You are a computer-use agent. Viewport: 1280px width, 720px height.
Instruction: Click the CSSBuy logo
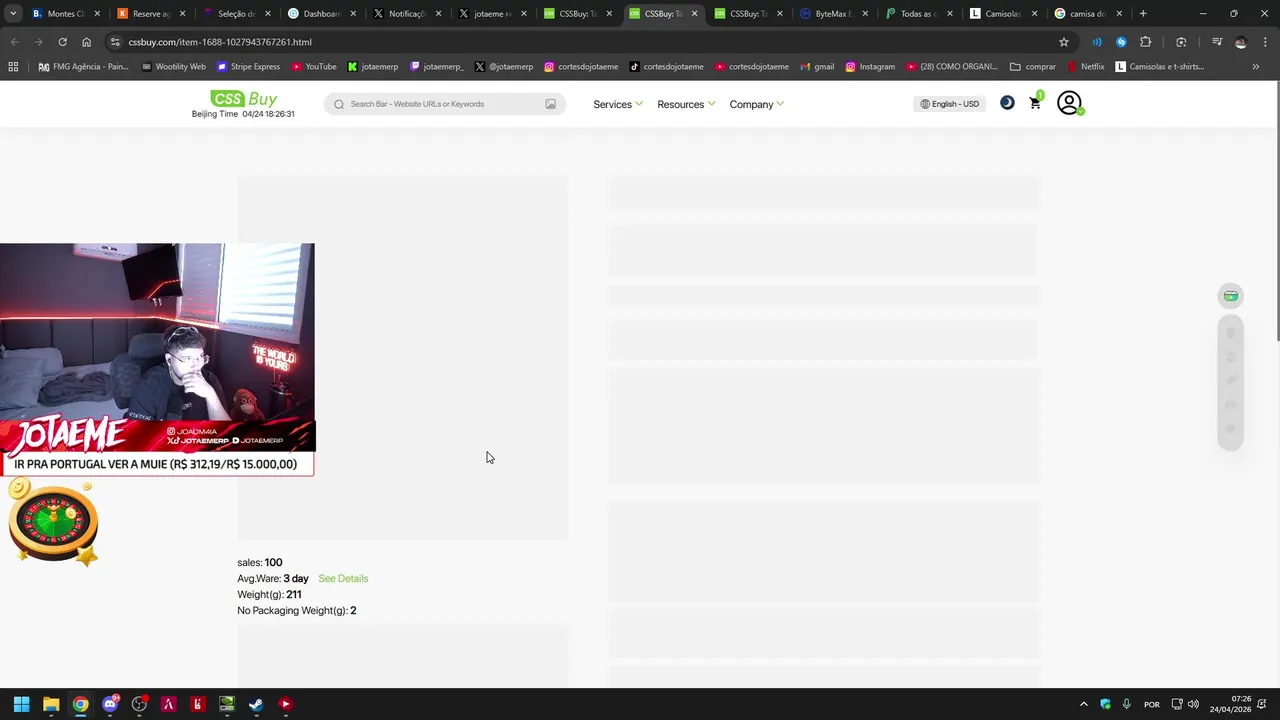(x=243, y=99)
